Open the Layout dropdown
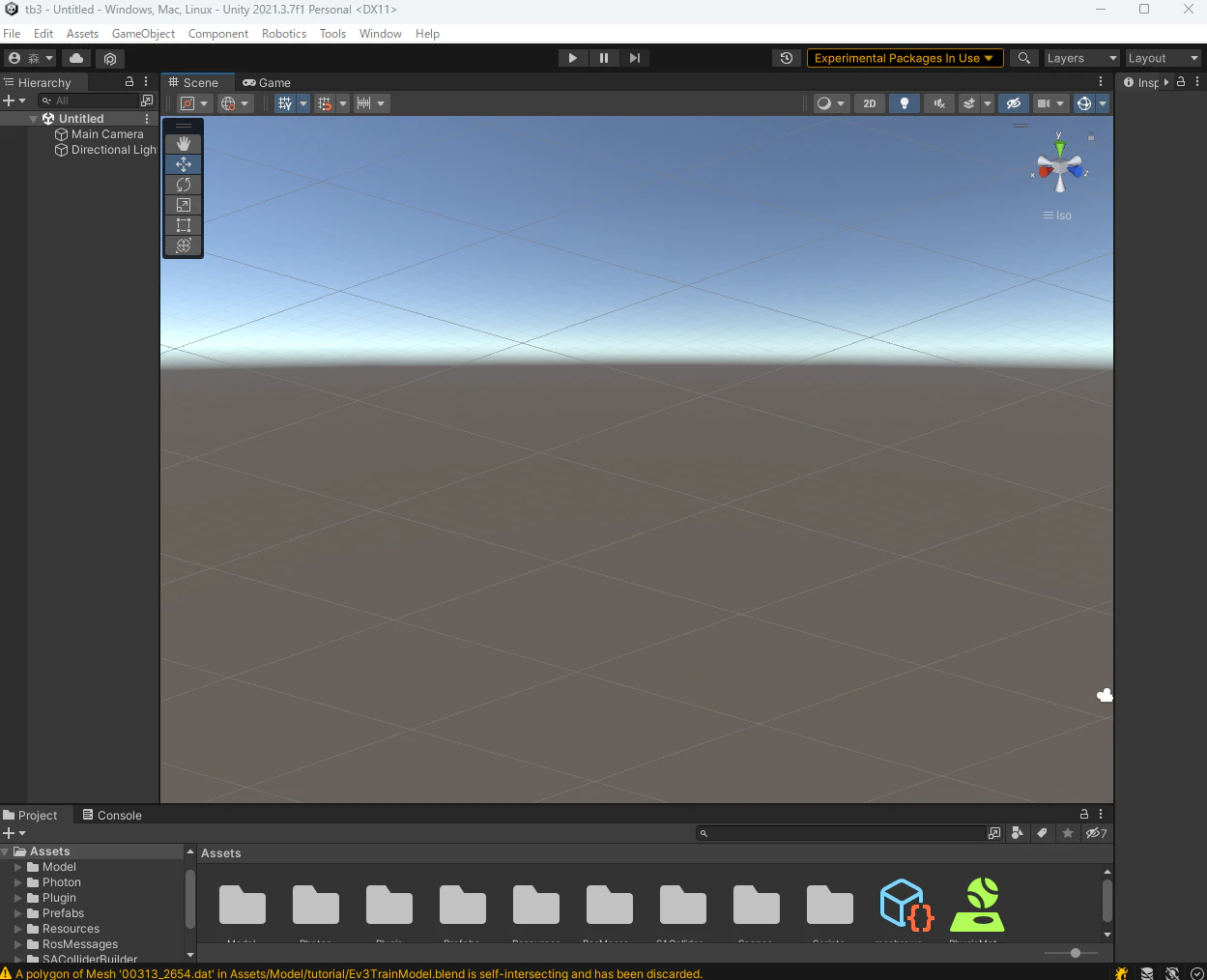The width and height of the screenshot is (1207, 980). click(1163, 58)
